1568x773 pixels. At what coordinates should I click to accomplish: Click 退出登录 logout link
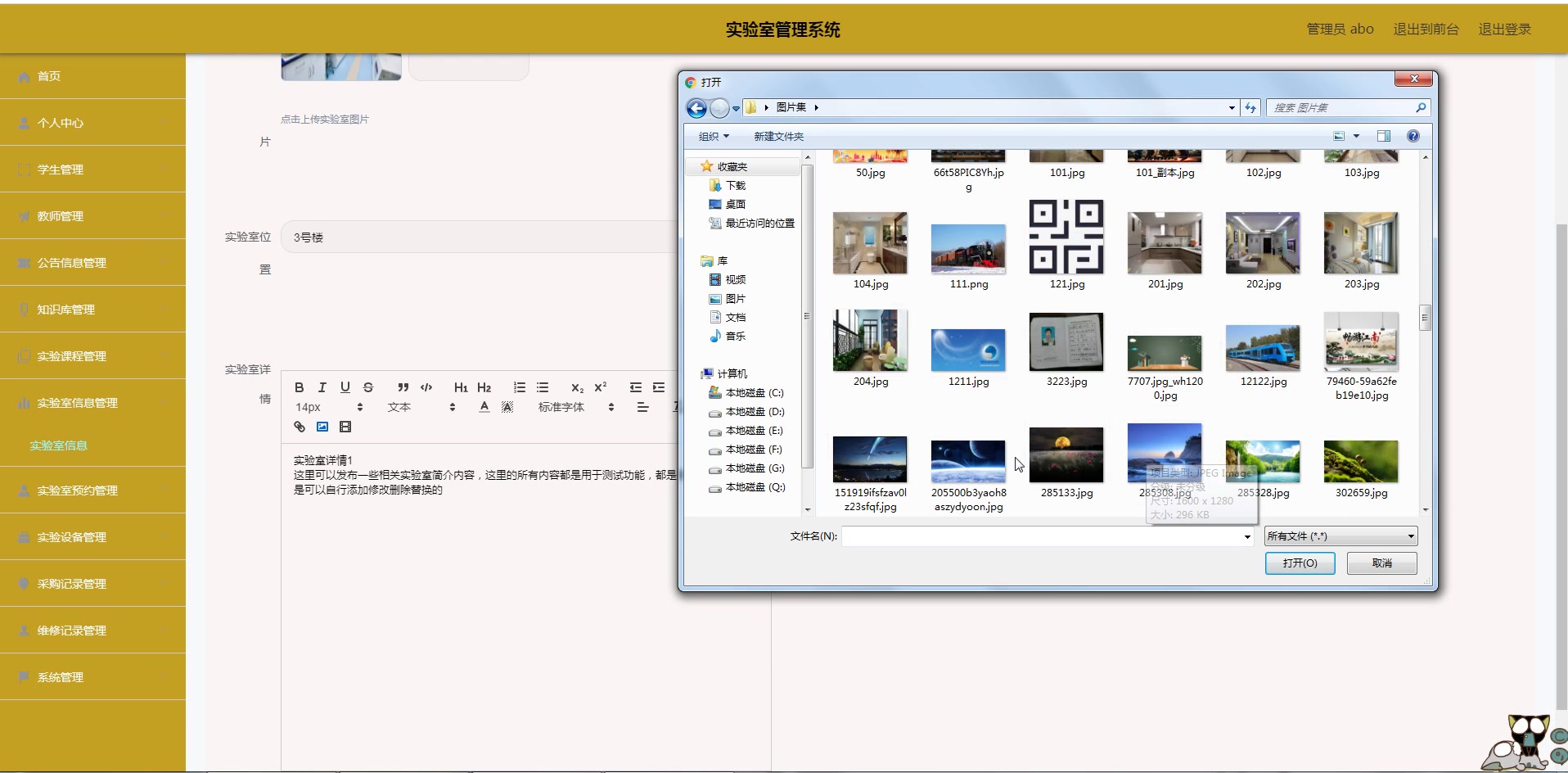(1504, 29)
